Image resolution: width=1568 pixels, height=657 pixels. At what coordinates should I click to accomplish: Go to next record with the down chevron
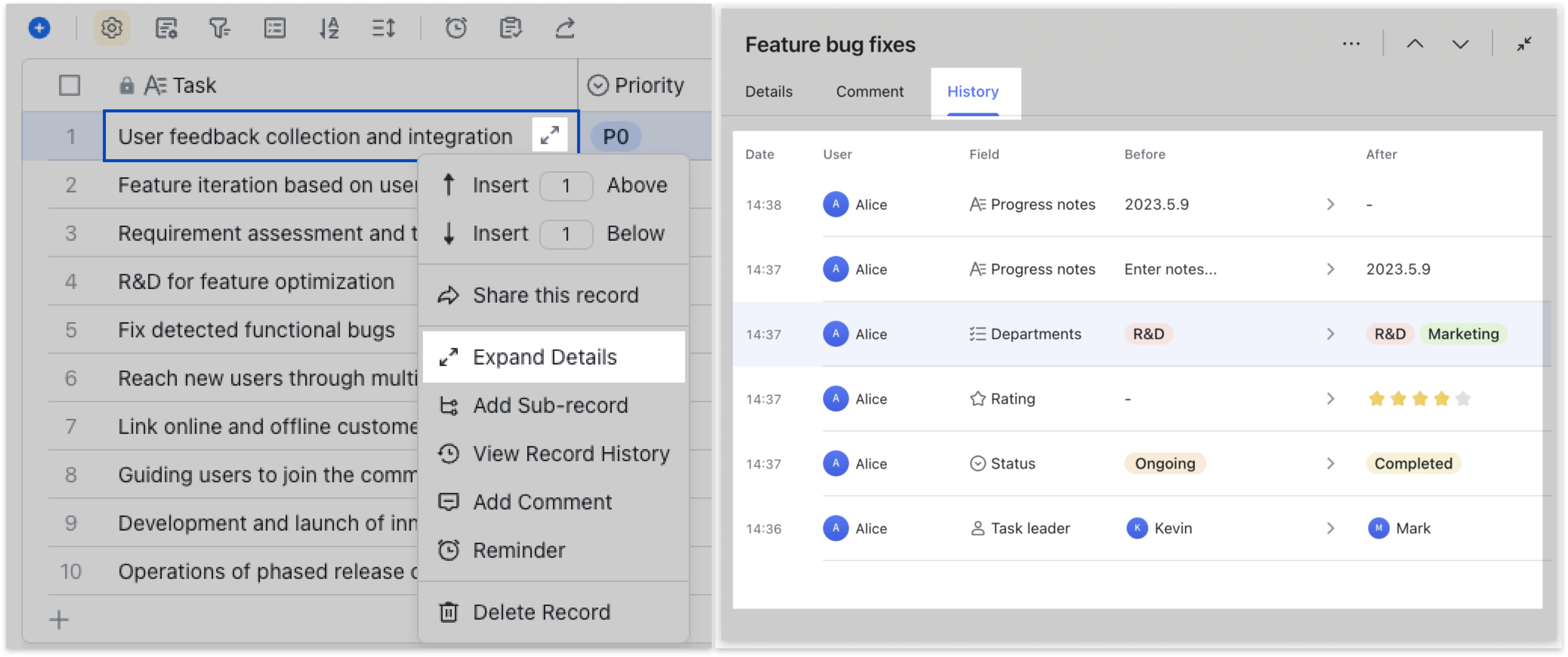pyautogui.click(x=1460, y=44)
